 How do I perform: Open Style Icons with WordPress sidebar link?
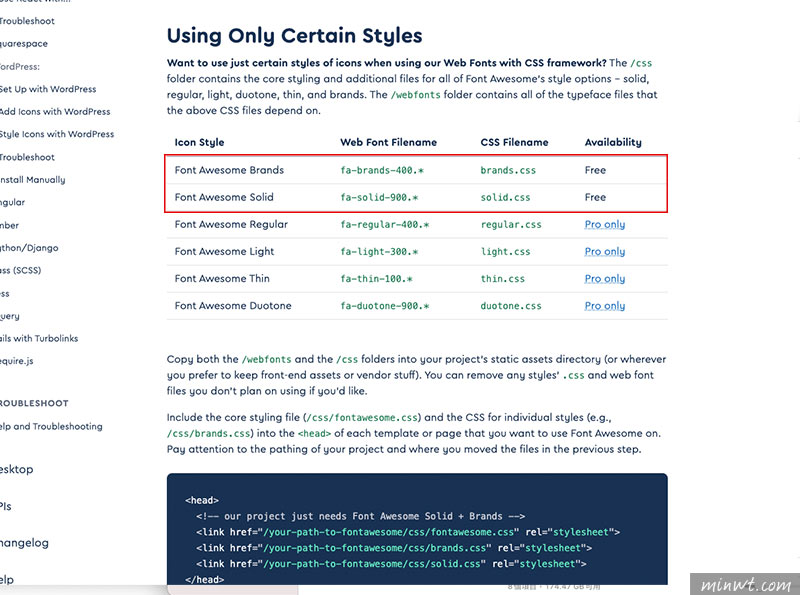57,134
